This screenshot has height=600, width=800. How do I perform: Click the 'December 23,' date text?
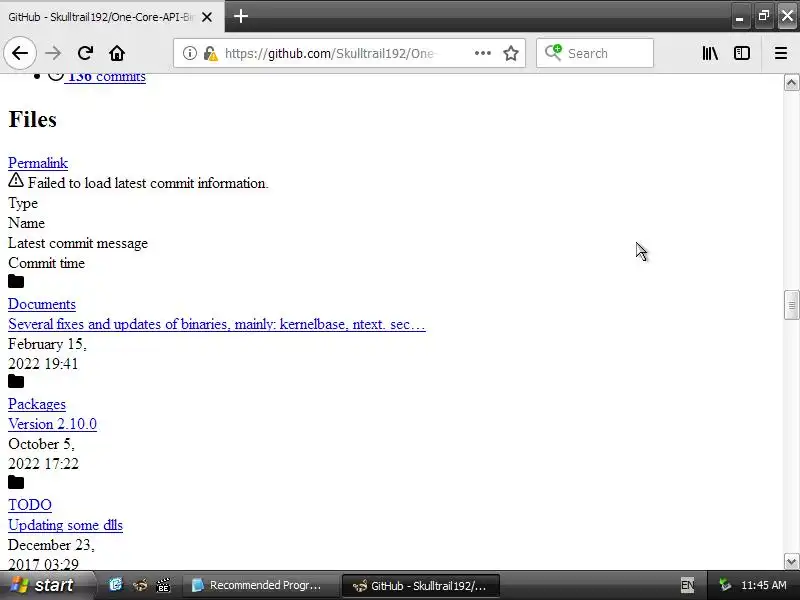(x=52, y=545)
